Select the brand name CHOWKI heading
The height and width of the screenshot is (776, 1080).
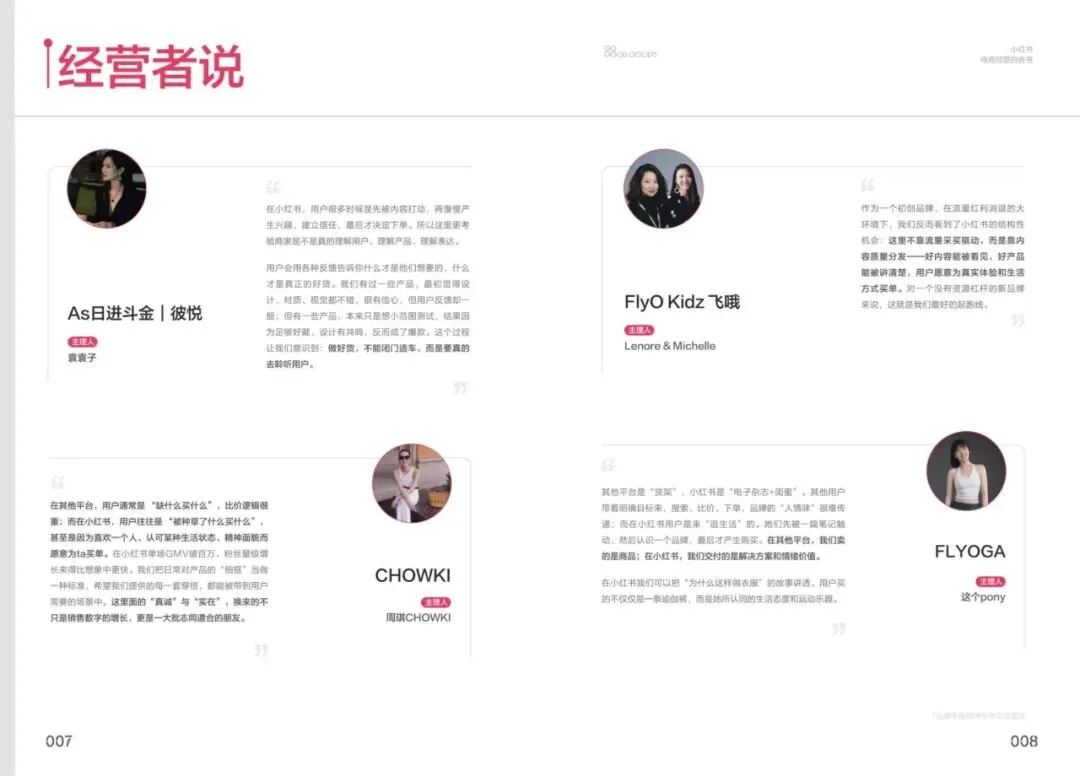413,575
